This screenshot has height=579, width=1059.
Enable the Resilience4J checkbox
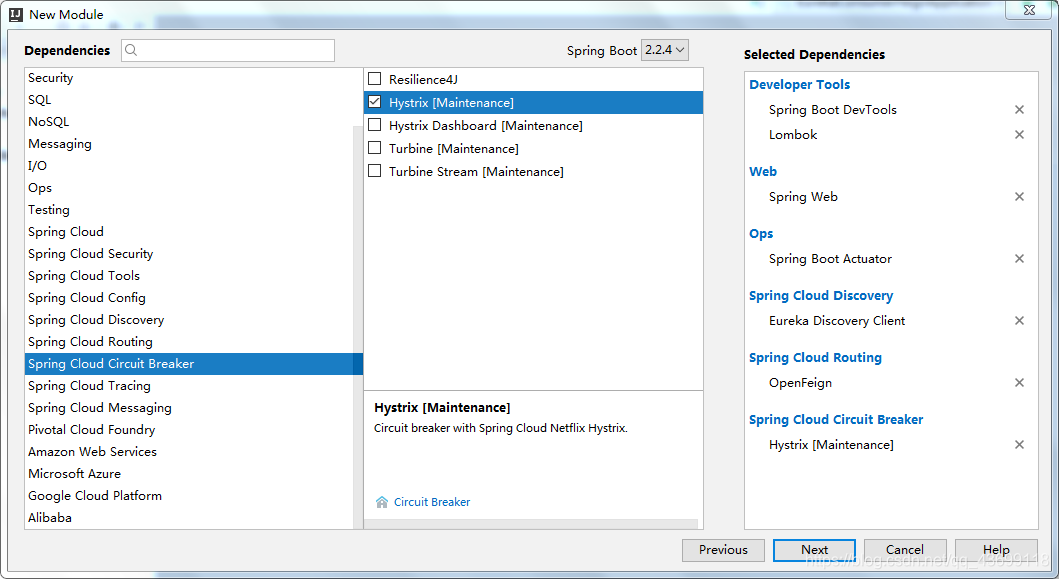[375, 79]
